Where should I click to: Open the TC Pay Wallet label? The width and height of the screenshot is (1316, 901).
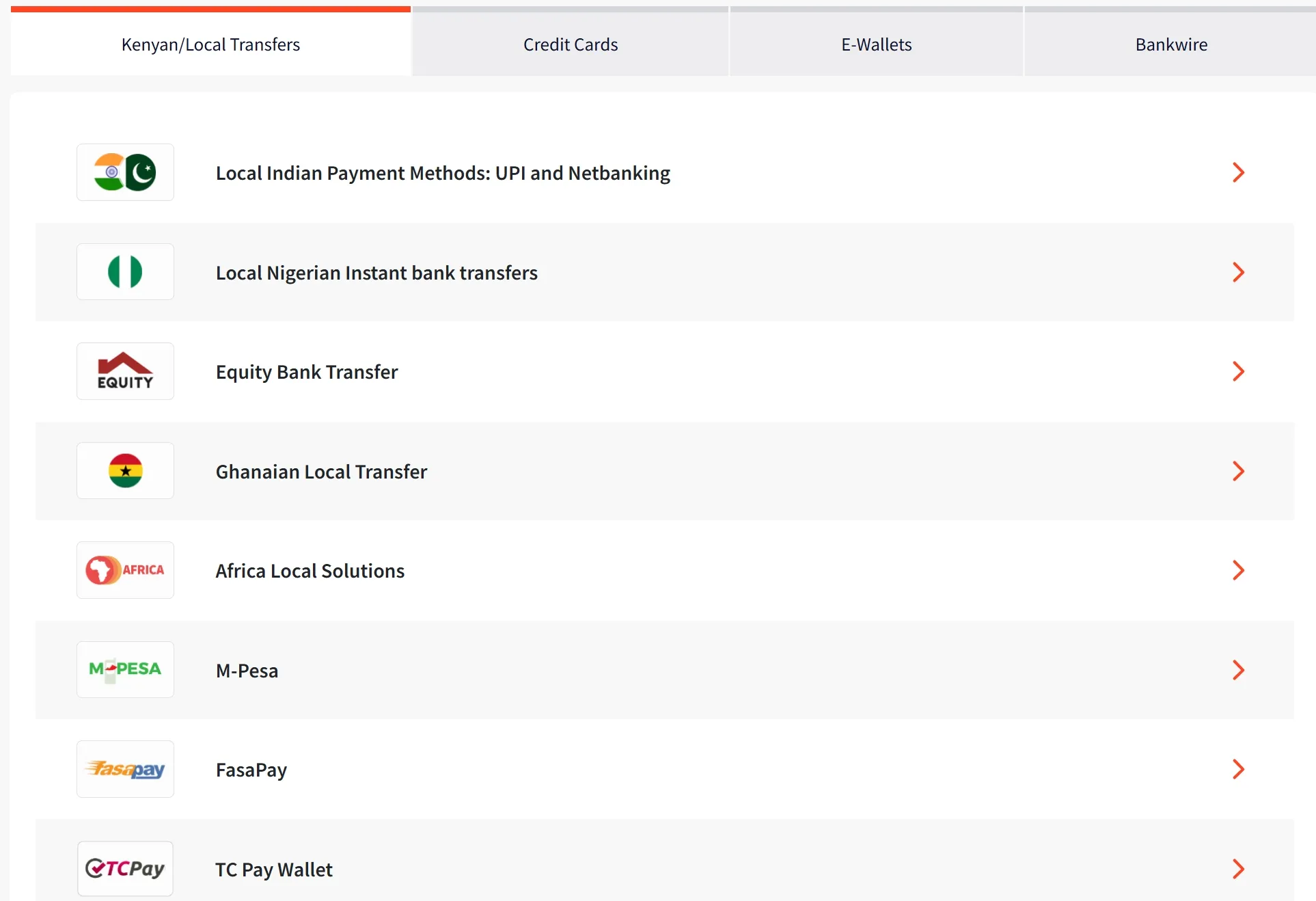click(274, 870)
